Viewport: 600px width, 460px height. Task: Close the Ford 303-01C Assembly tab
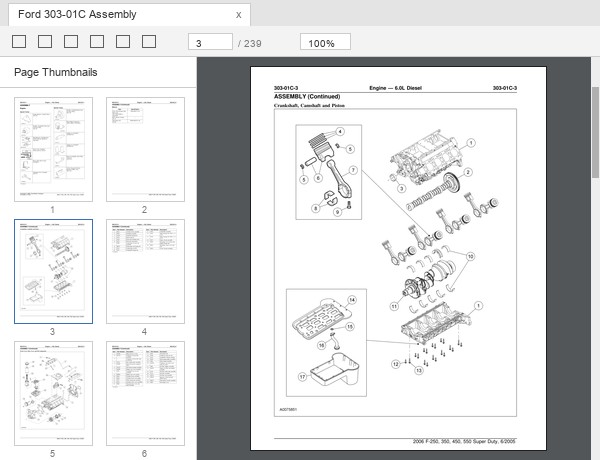coord(238,15)
